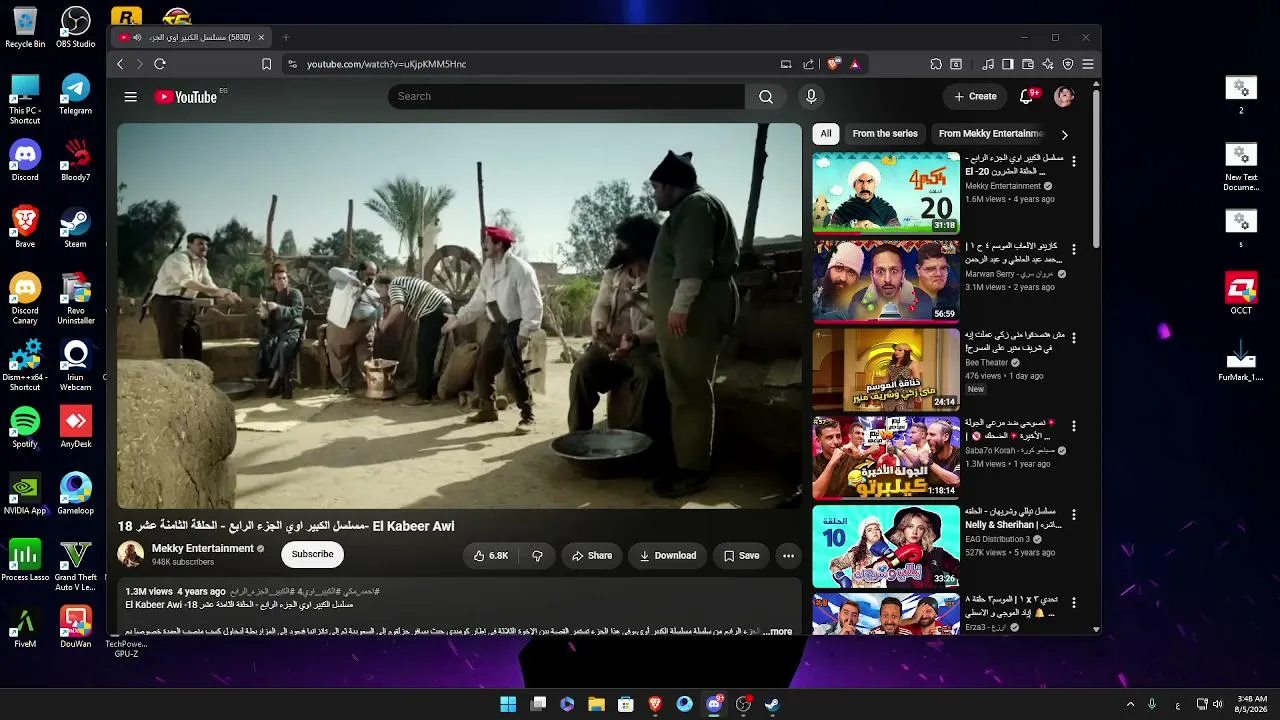Viewport: 1280px width, 720px height.
Task: Click the video player to pause playback
Action: [460, 316]
